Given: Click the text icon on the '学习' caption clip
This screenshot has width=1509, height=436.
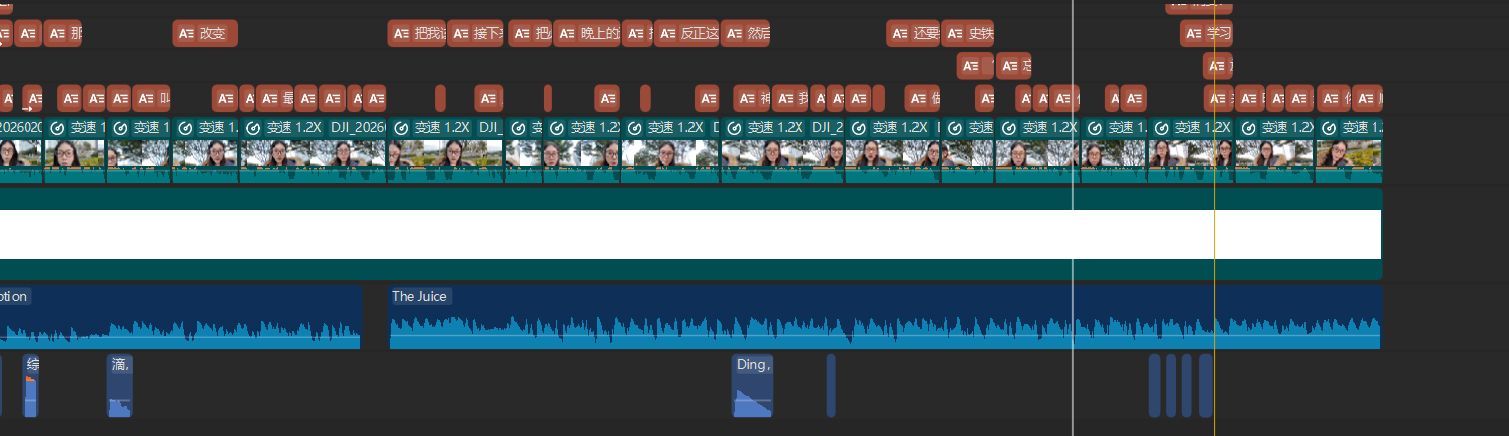Looking at the screenshot, I should pyautogui.click(x=1194, y=33).
